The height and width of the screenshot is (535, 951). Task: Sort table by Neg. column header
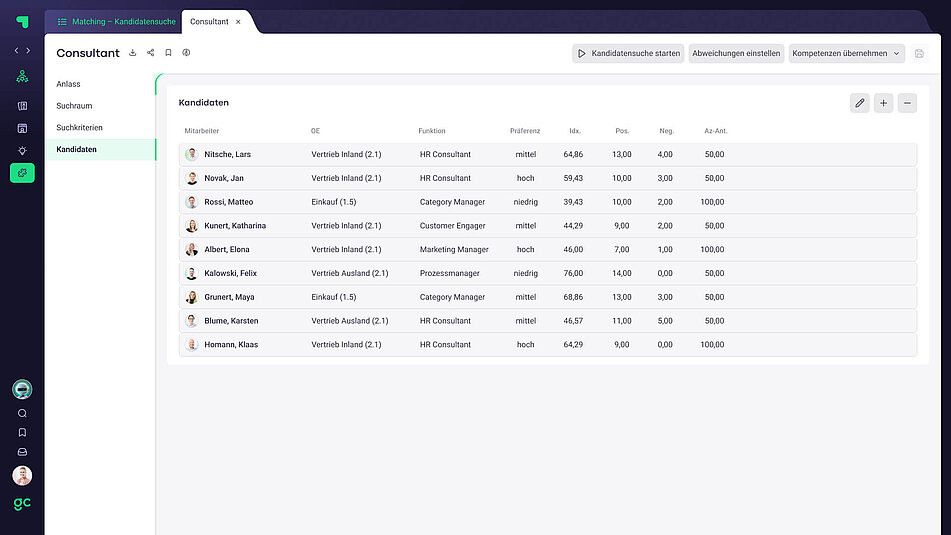(x=667, y=131)
